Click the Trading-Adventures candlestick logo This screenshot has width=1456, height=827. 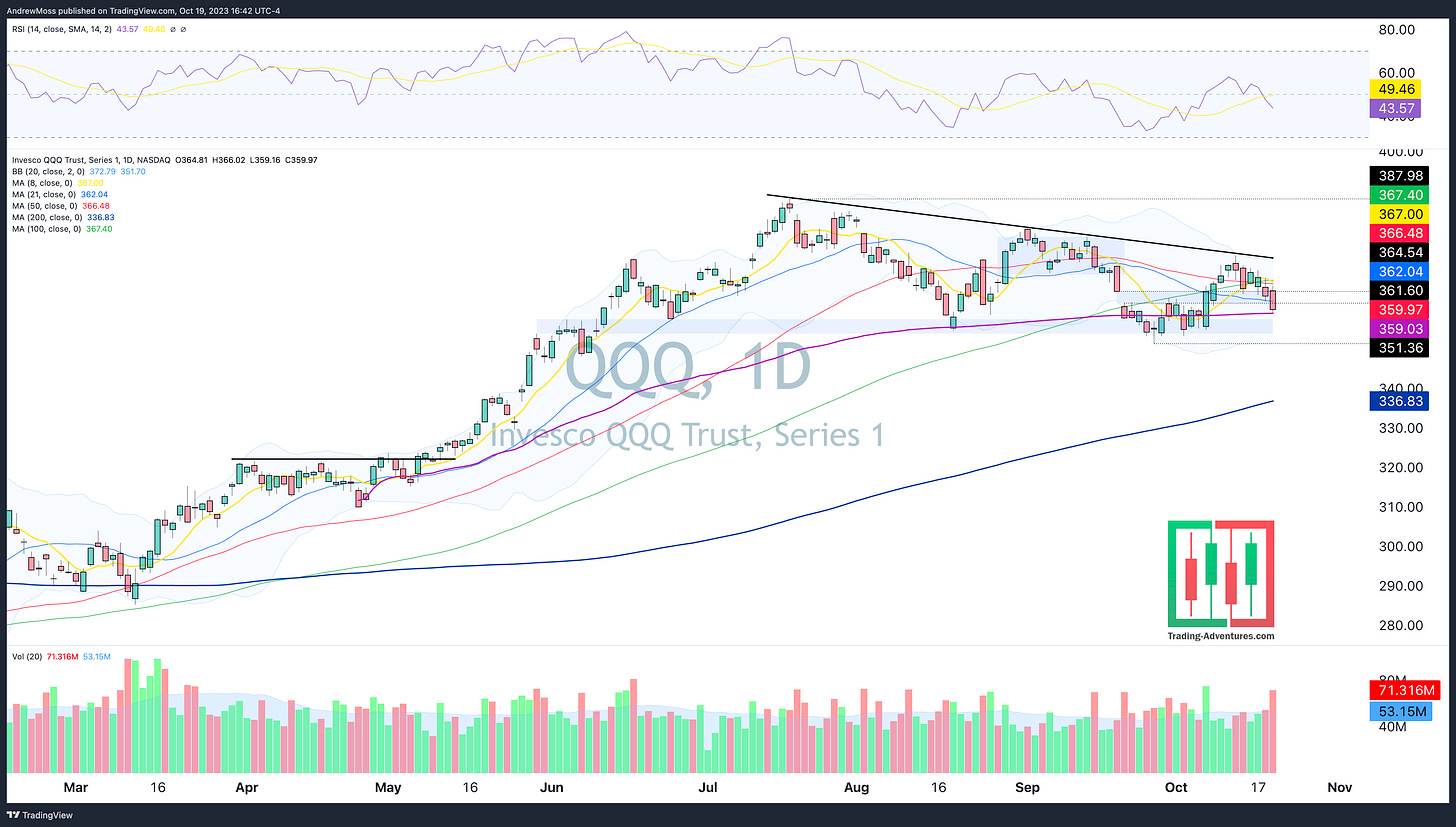tap(1221, 573)
